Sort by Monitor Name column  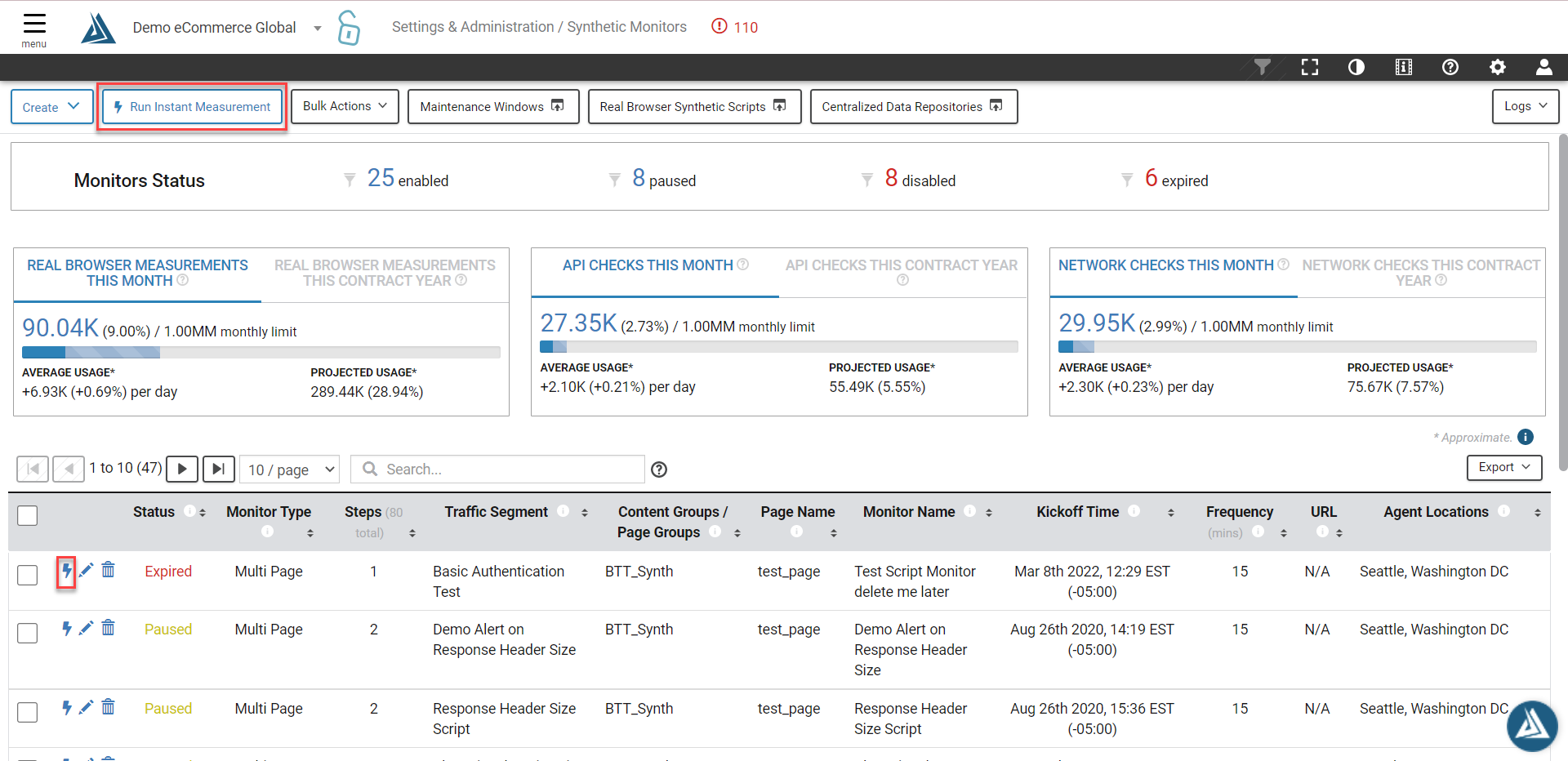(x=989, y=513)
